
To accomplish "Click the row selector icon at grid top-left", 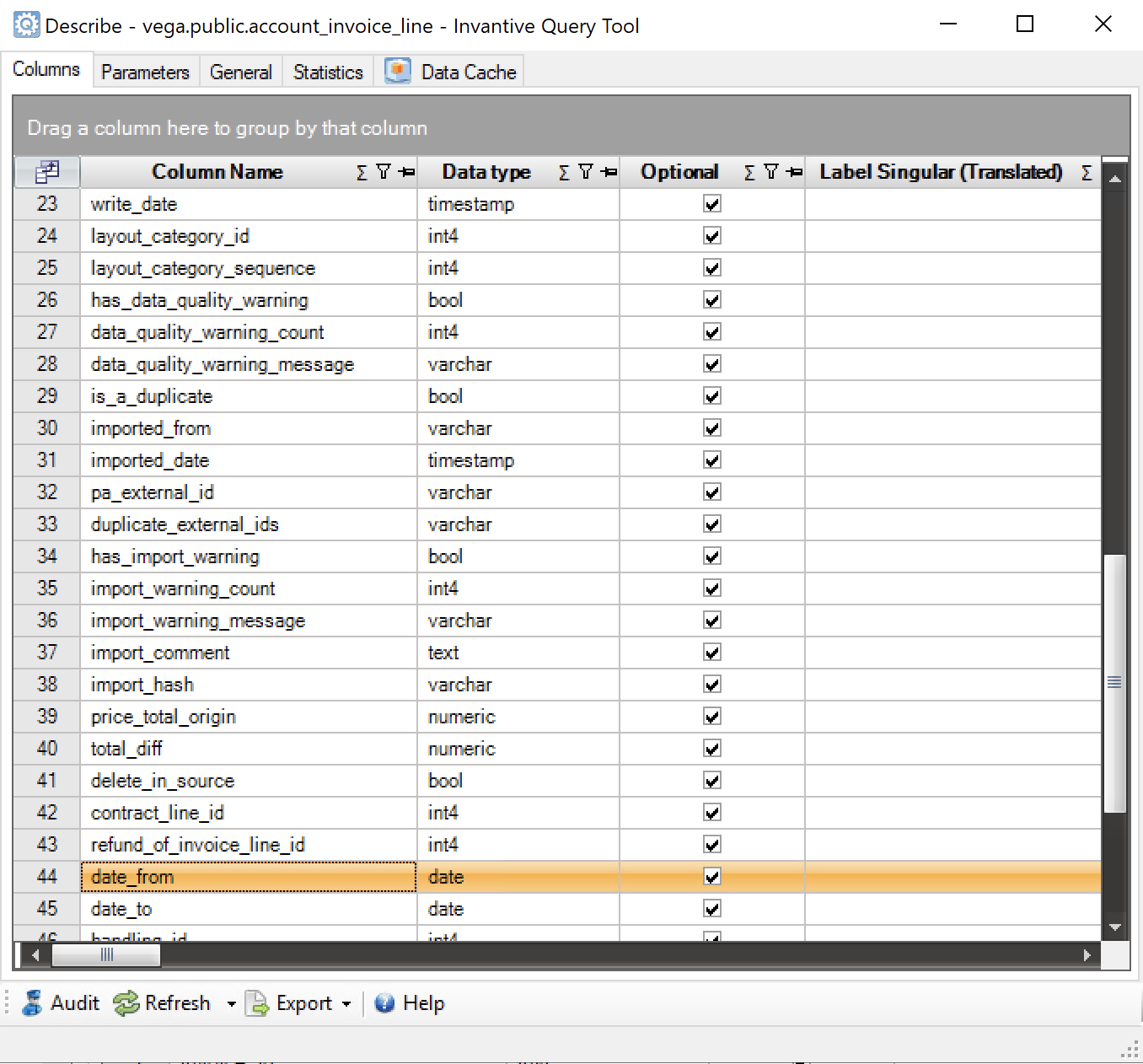I will [x=47, y=171].
